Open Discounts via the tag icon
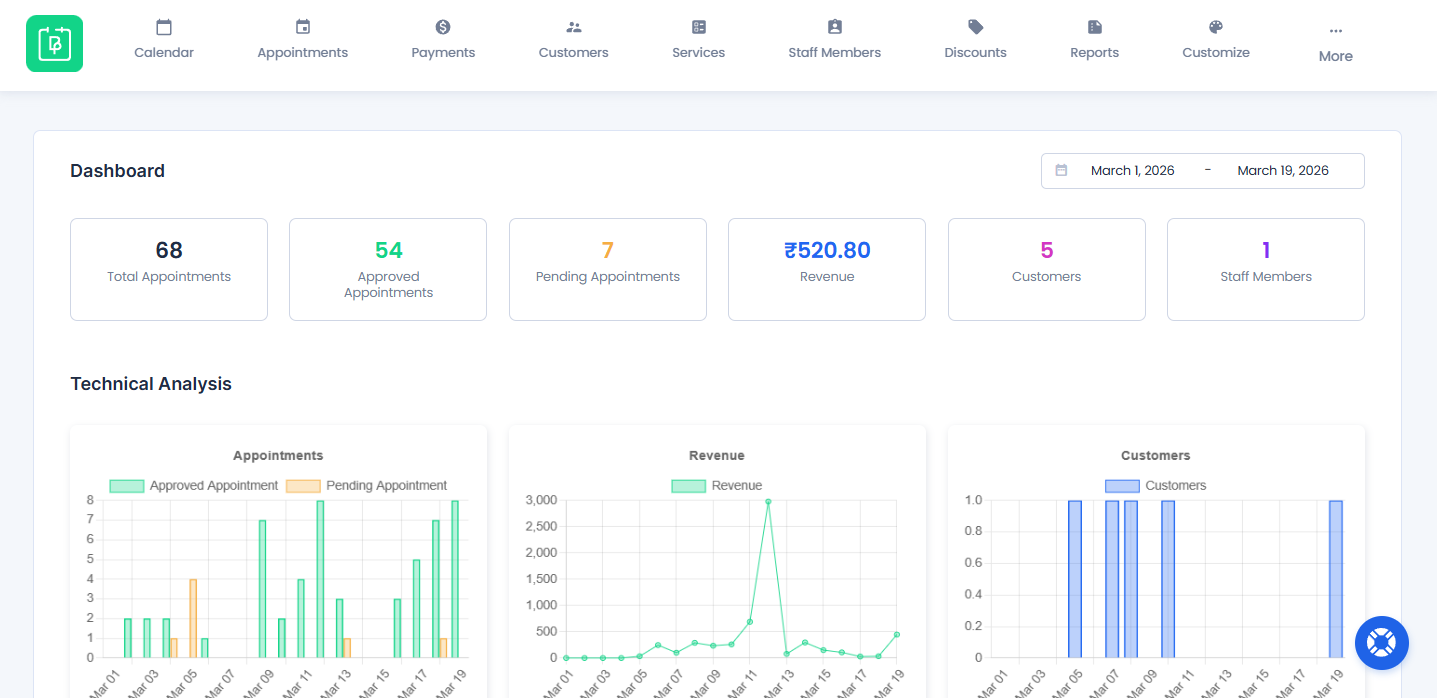 [x=975, y=27]
